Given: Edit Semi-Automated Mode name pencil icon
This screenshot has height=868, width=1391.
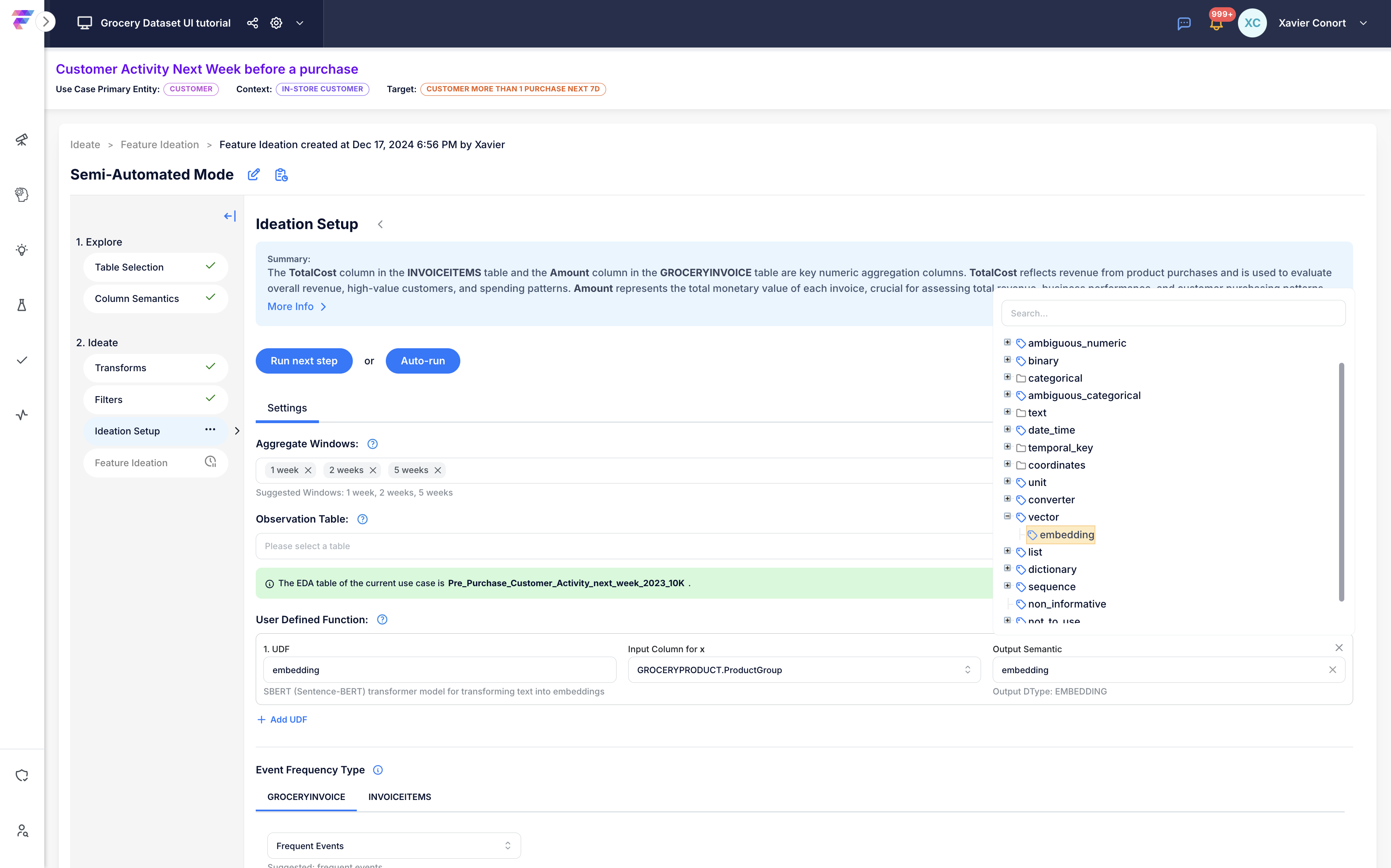Looking at the screenshot, I should click(x=254, y=174).
